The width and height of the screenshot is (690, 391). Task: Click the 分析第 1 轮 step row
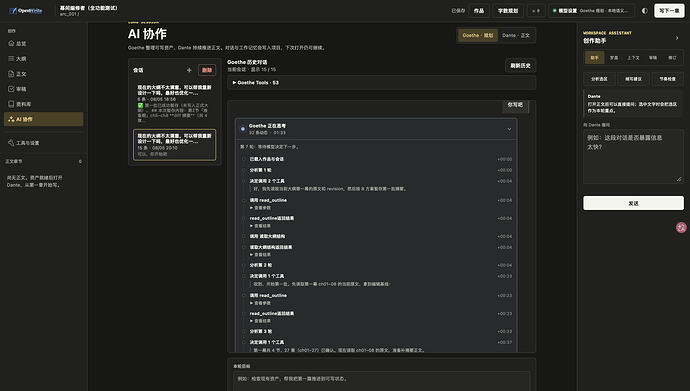(376, 170)
